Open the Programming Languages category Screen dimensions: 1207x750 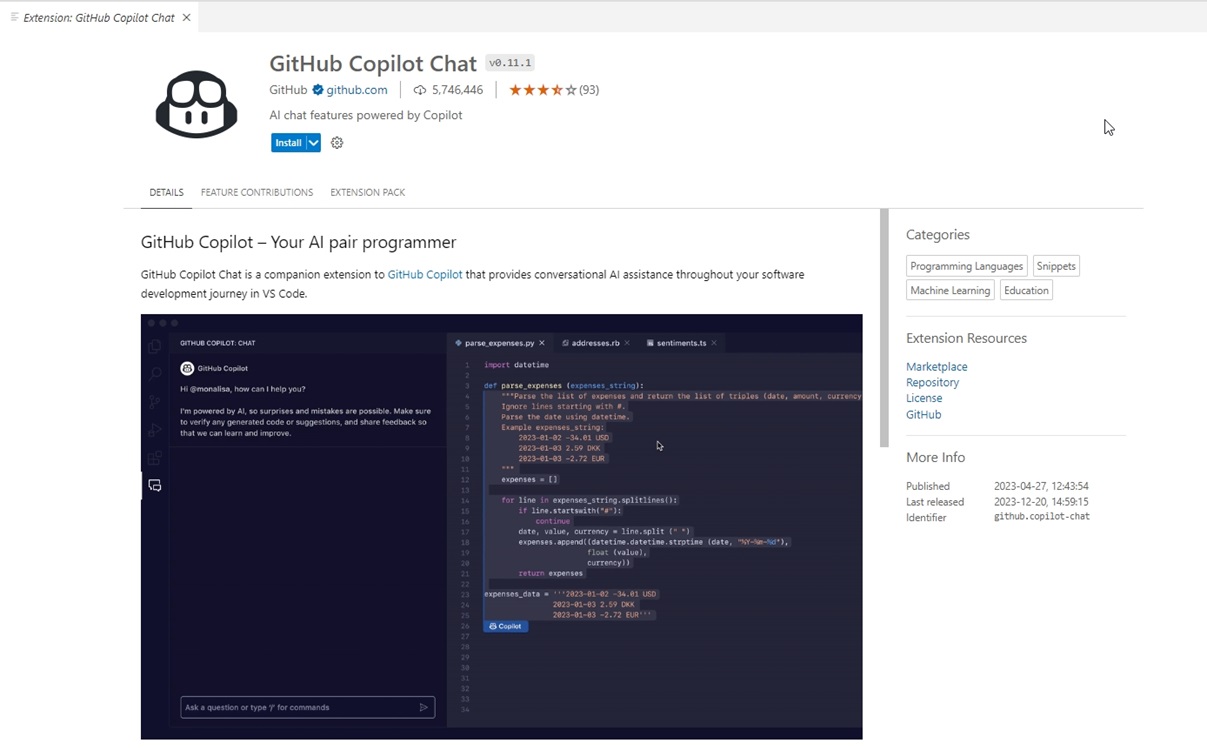coord(965,265)
